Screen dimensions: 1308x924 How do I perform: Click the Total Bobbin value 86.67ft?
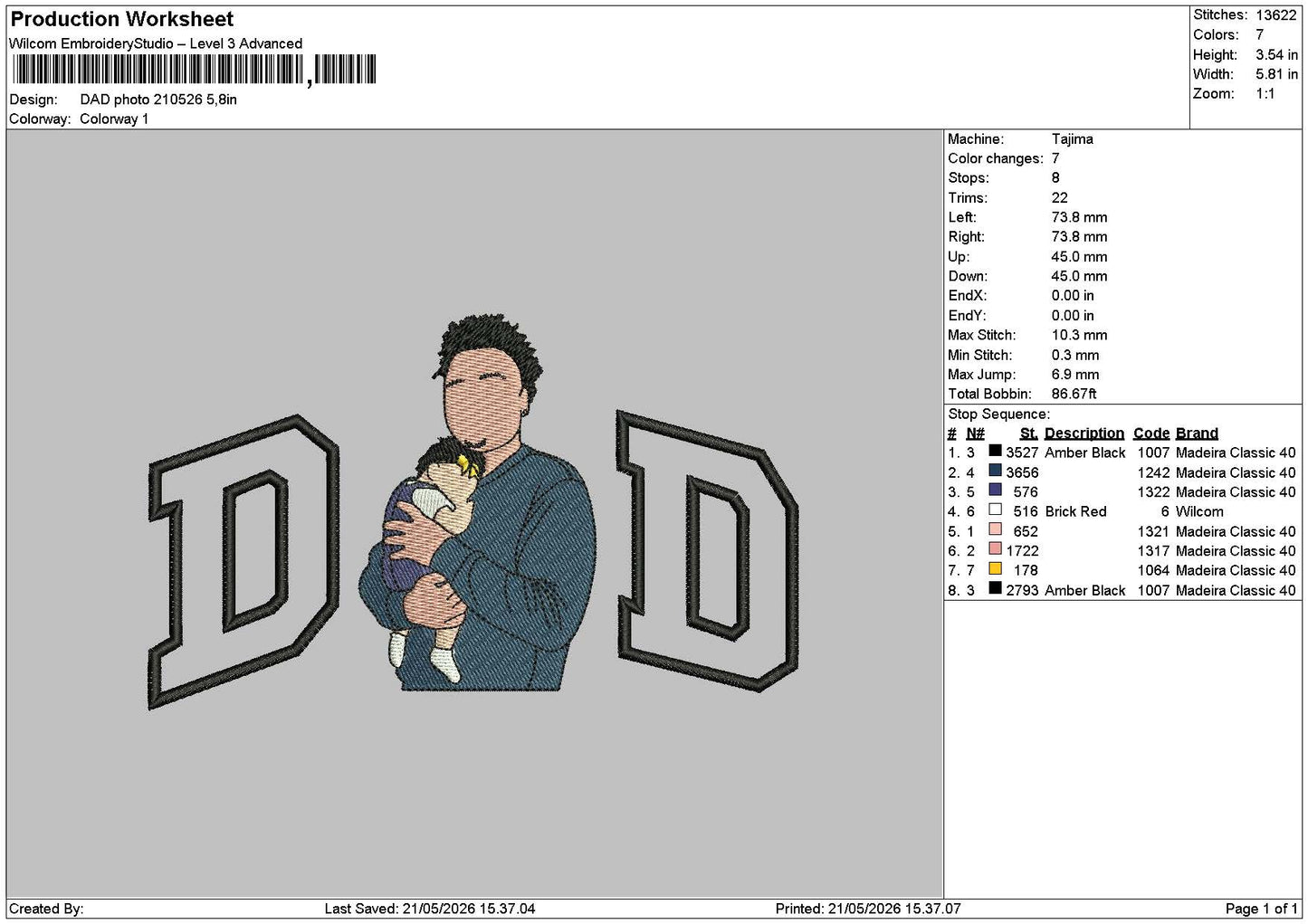pos(1074,394)
